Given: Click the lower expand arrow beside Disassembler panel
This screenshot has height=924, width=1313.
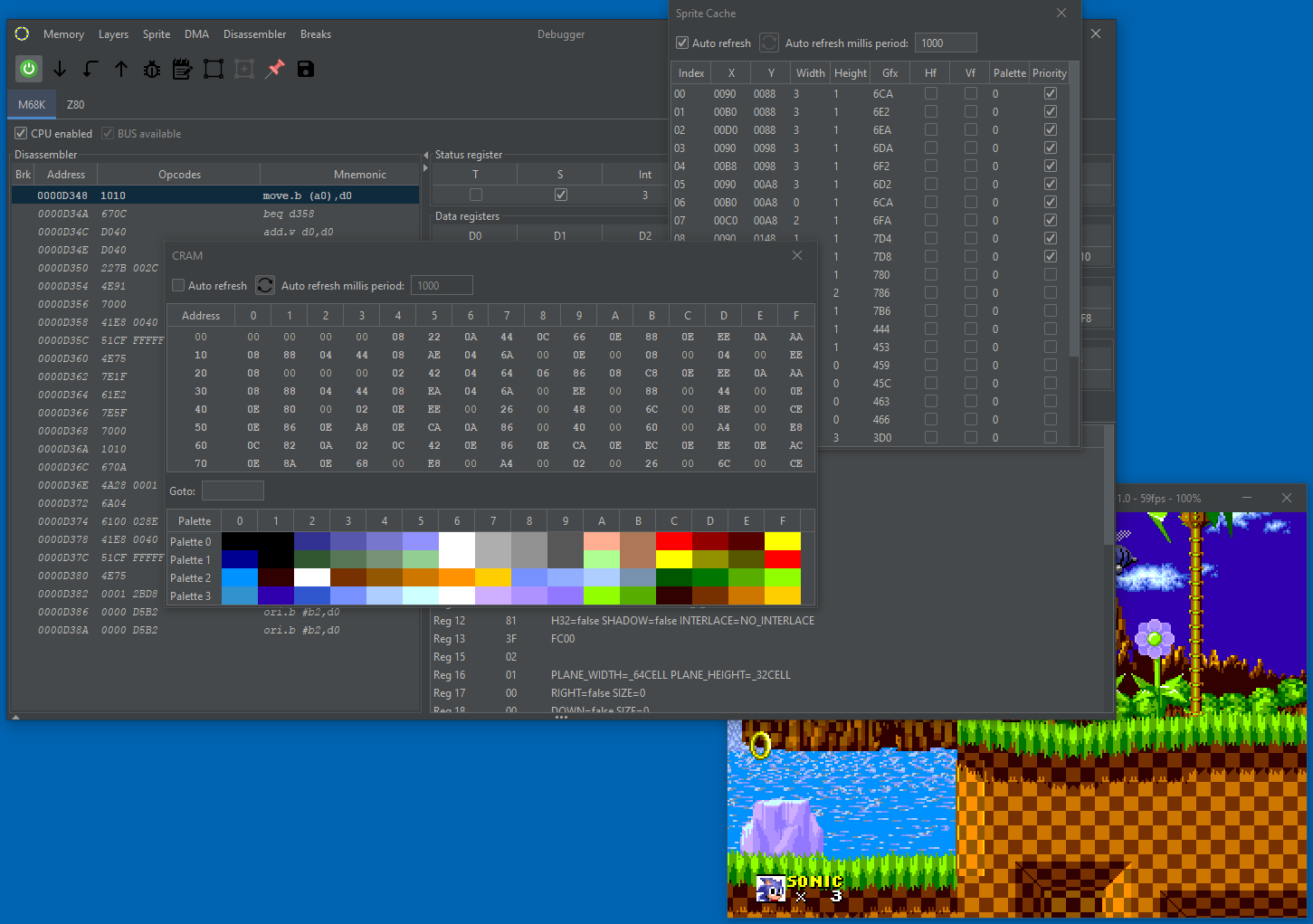Looking at the screenshot, I should point(426,167).
